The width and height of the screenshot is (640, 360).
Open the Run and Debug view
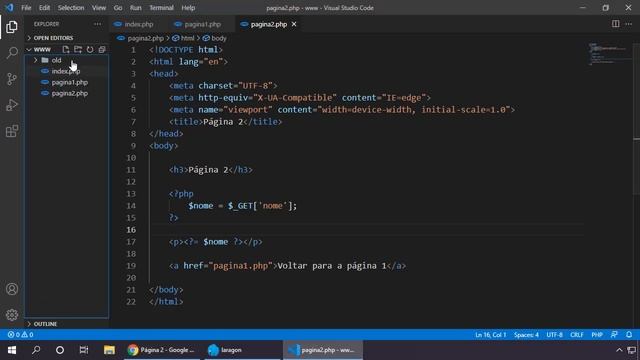pos(12,105)
